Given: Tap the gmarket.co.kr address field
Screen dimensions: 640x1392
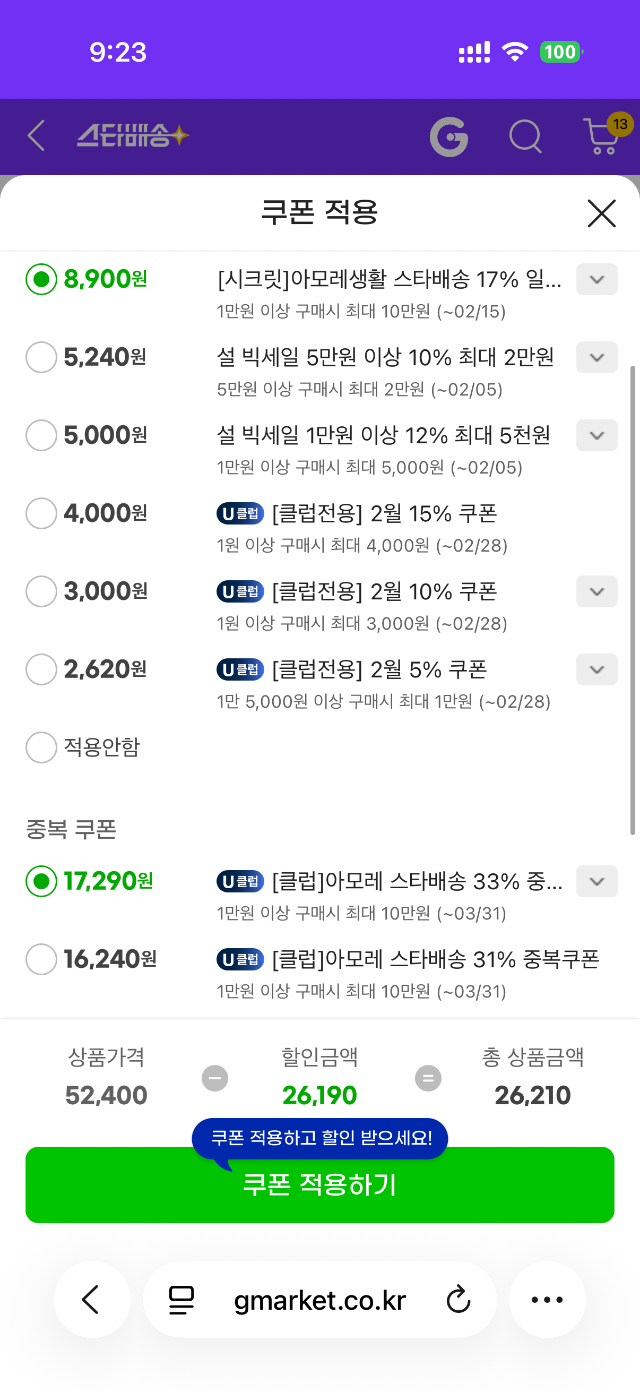Looking at the screenshot, I should coord(319,1299).
